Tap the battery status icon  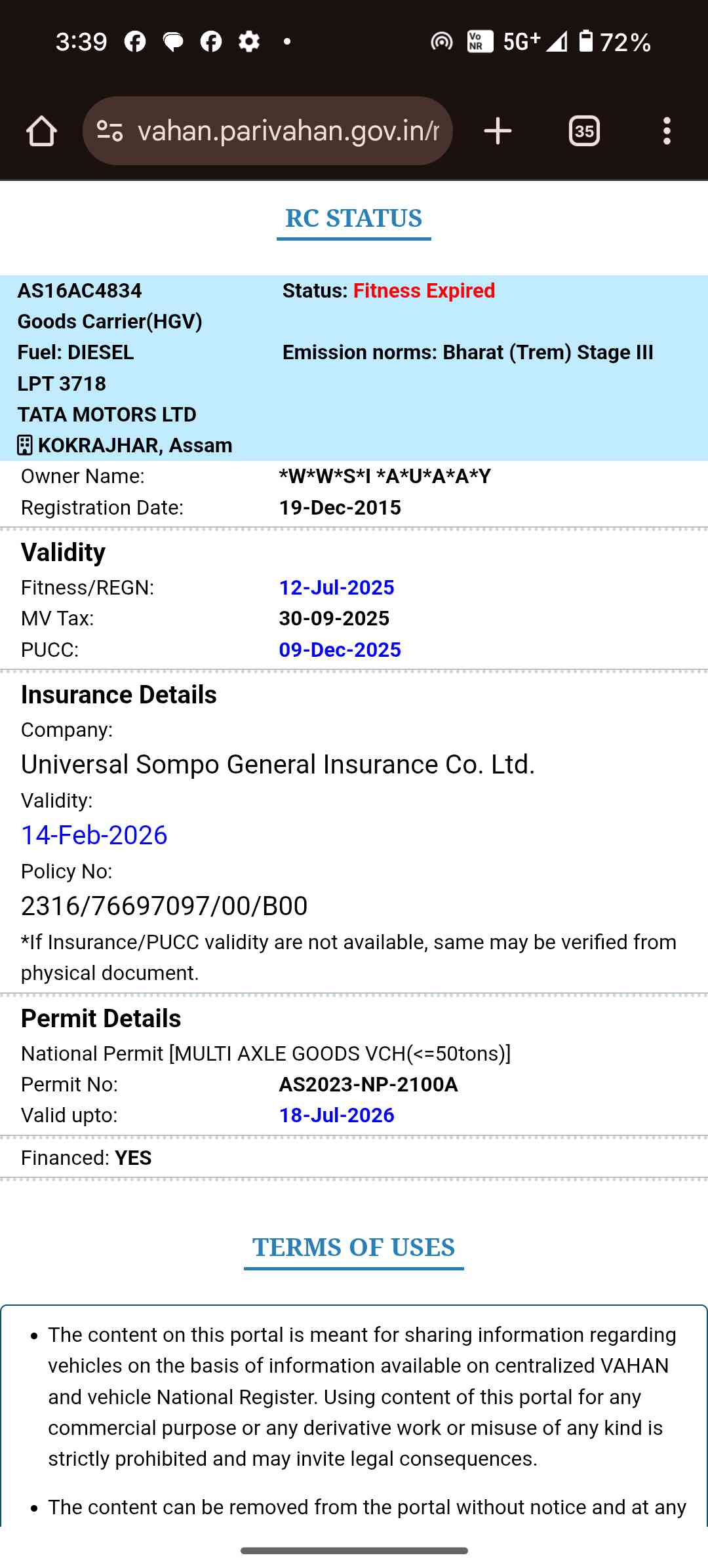(585, 41)
